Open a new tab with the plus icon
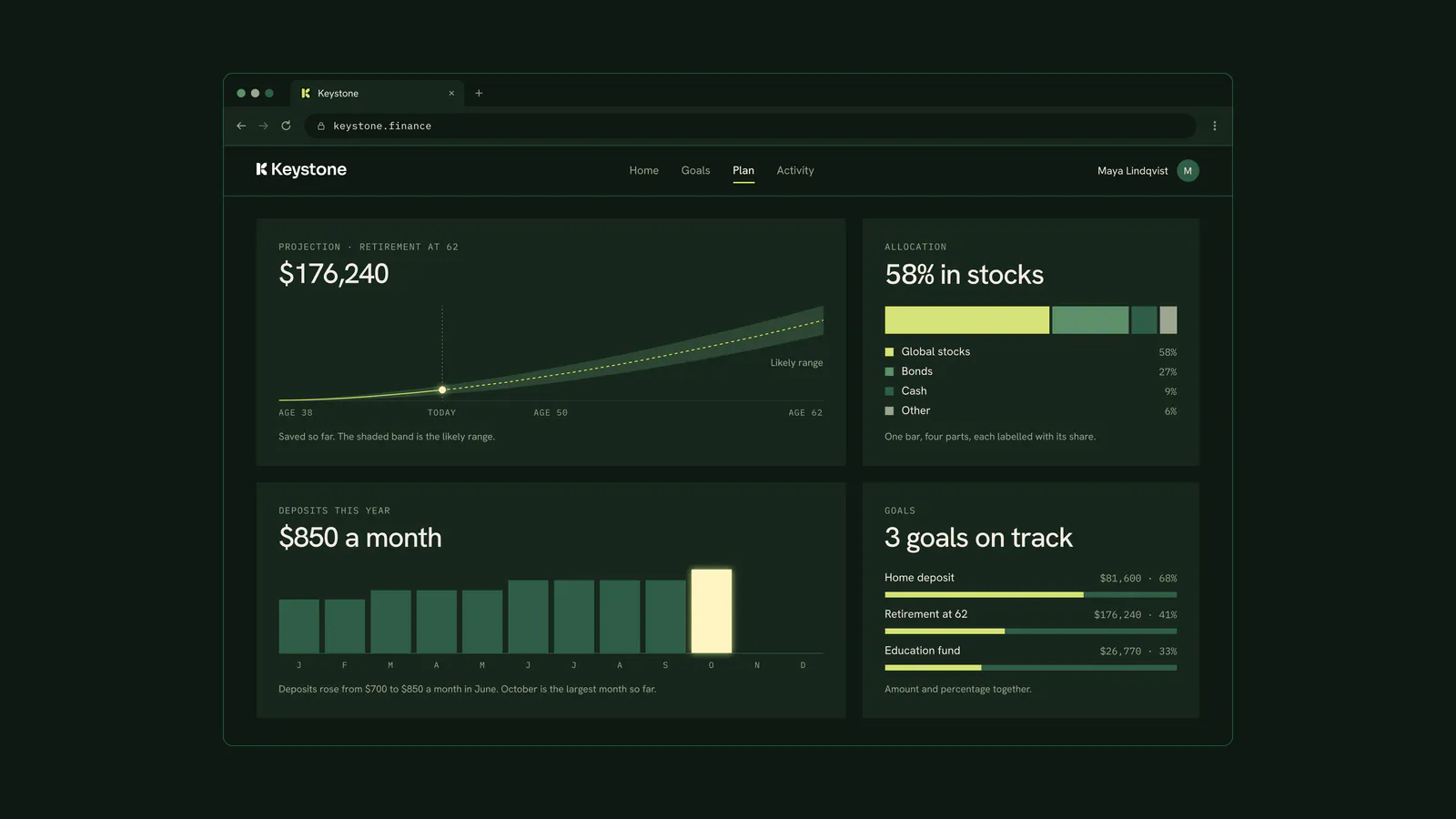The image size is (1456, 819). click(479, 93)
